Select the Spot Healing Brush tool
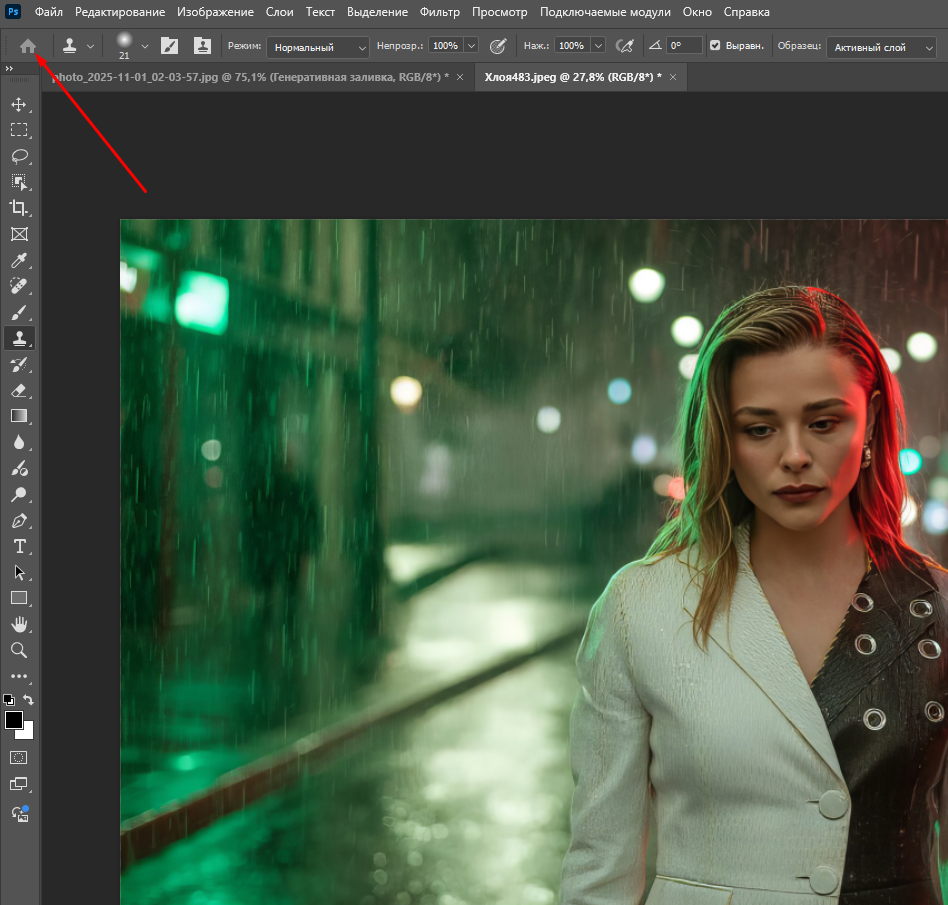This screenshot has width=948, height=905. click(x=19, y=286)
